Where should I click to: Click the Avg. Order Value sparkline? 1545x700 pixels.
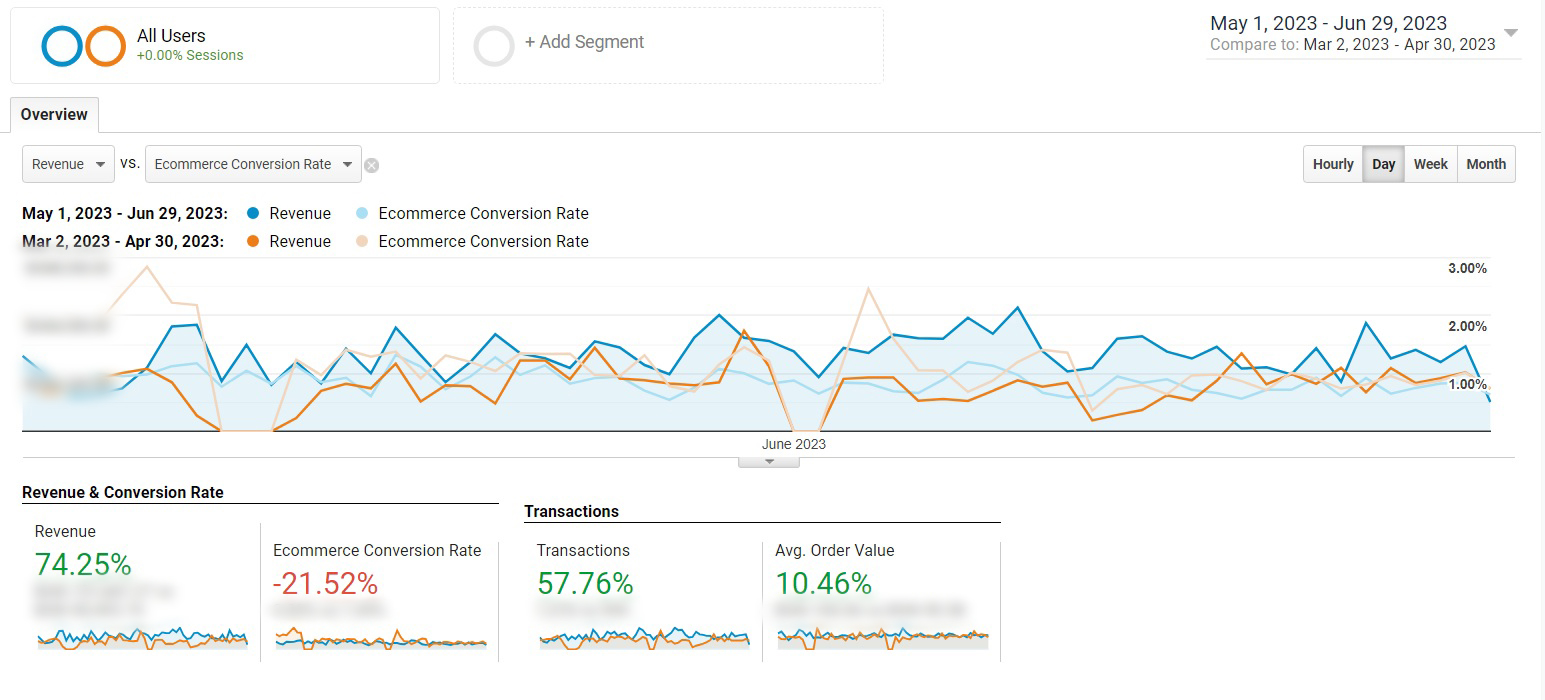point(882,637)
